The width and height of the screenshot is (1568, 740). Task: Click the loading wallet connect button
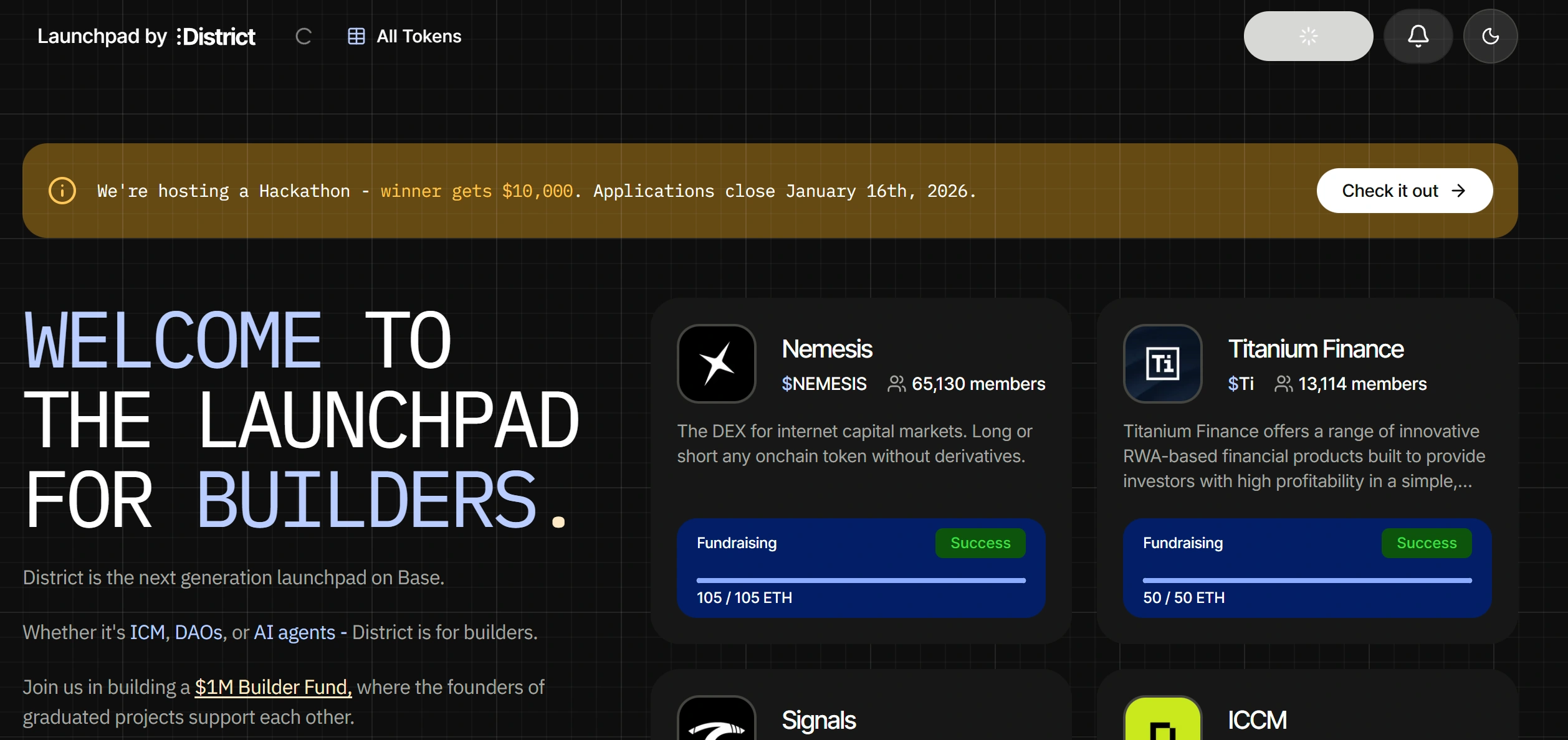[x=1308, y=36]
